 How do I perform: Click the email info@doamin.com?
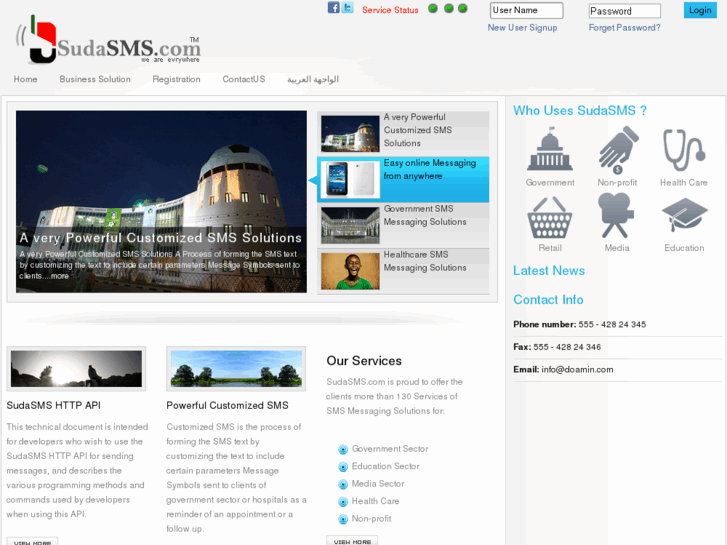[x=577, y=370]
